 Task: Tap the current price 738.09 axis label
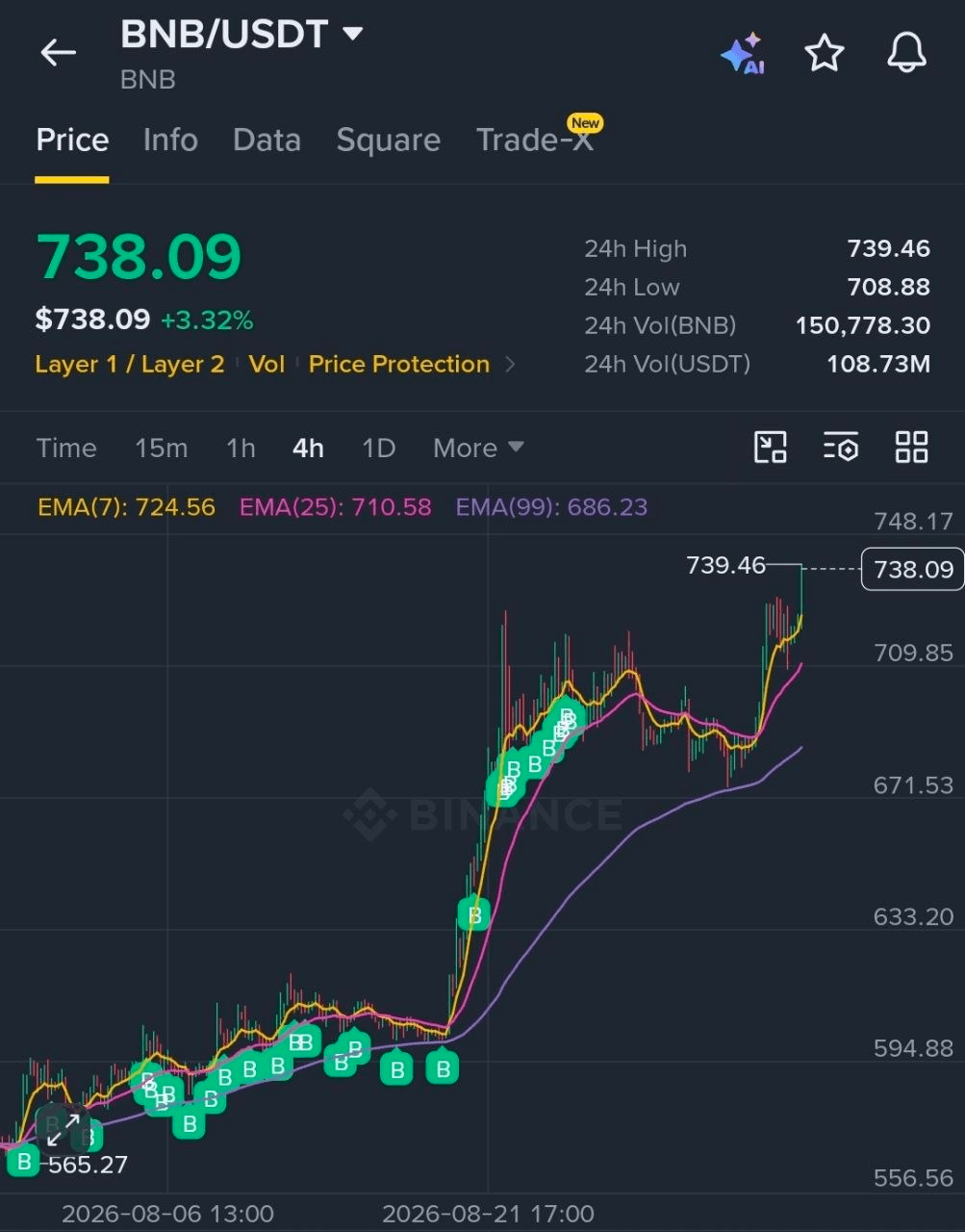tap(912, 569)
